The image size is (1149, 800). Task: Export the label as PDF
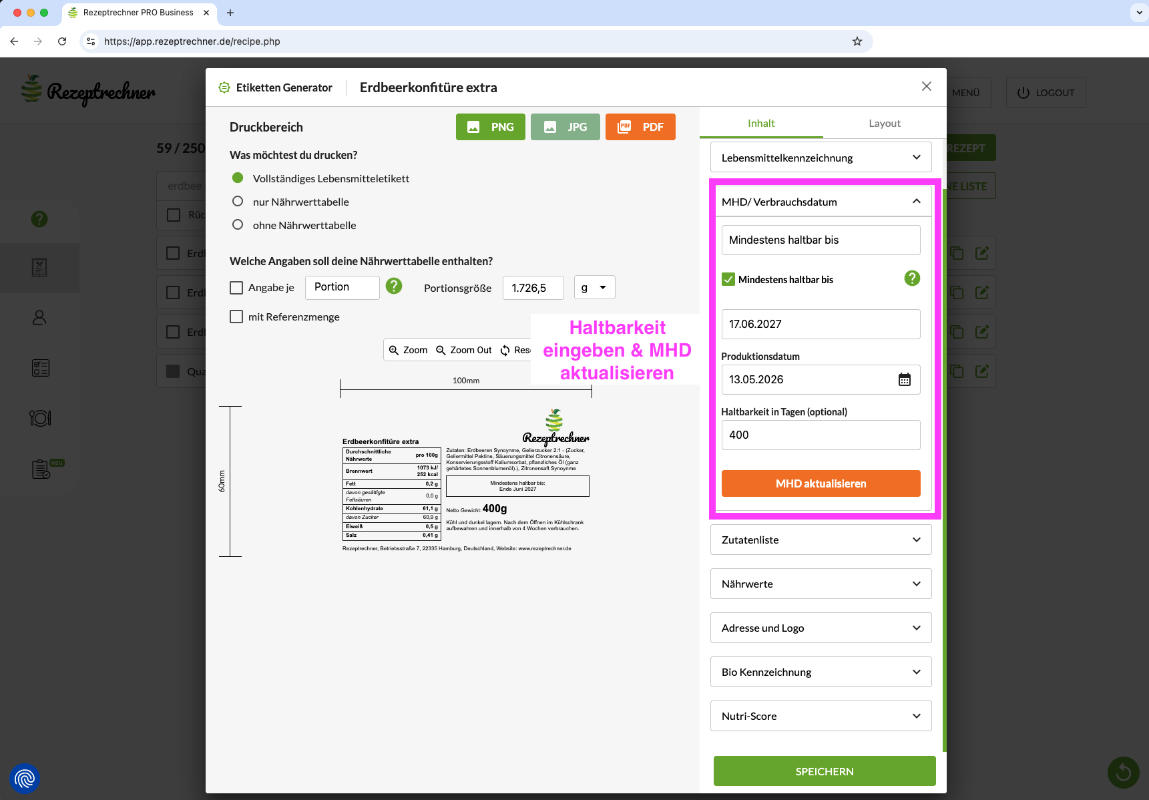(640, 127)
